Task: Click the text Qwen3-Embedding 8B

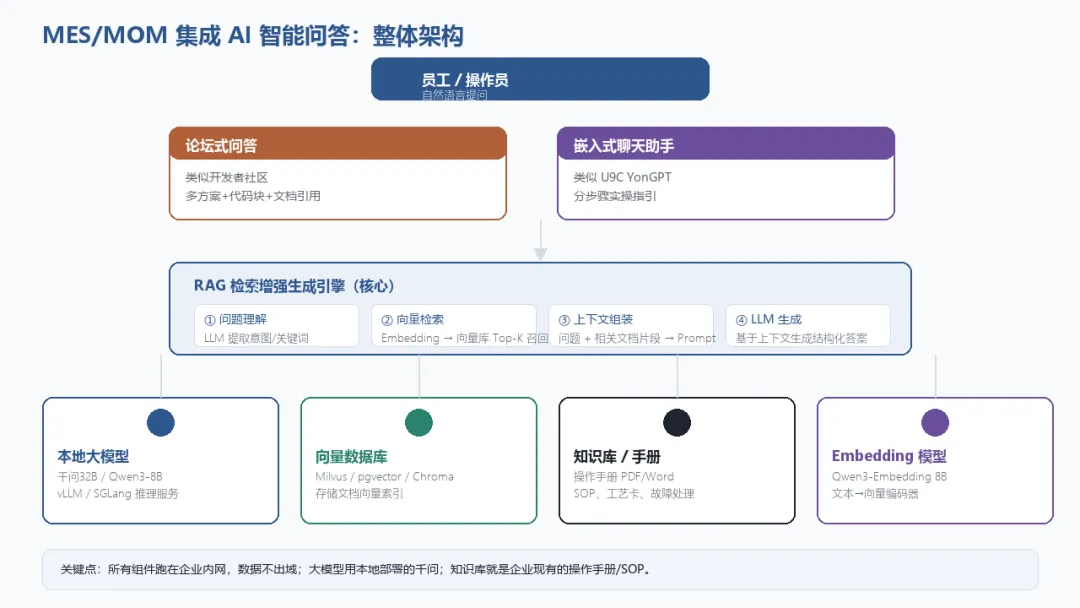Action: [x=889, y=476]
